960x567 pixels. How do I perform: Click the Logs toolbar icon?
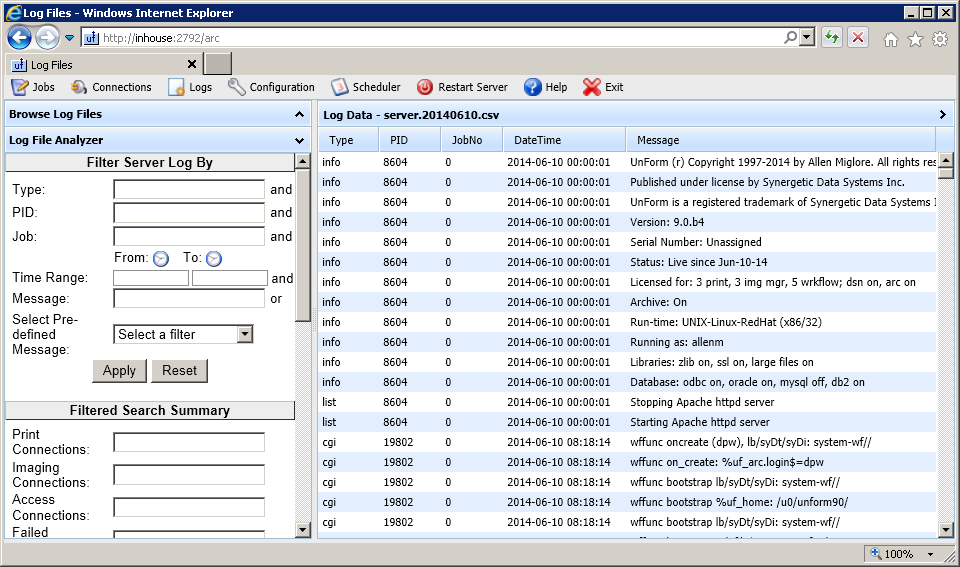click(x=176, y=87)
